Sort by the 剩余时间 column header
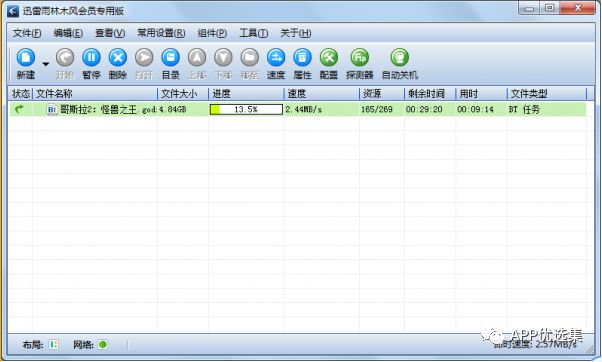 (430, 93)
